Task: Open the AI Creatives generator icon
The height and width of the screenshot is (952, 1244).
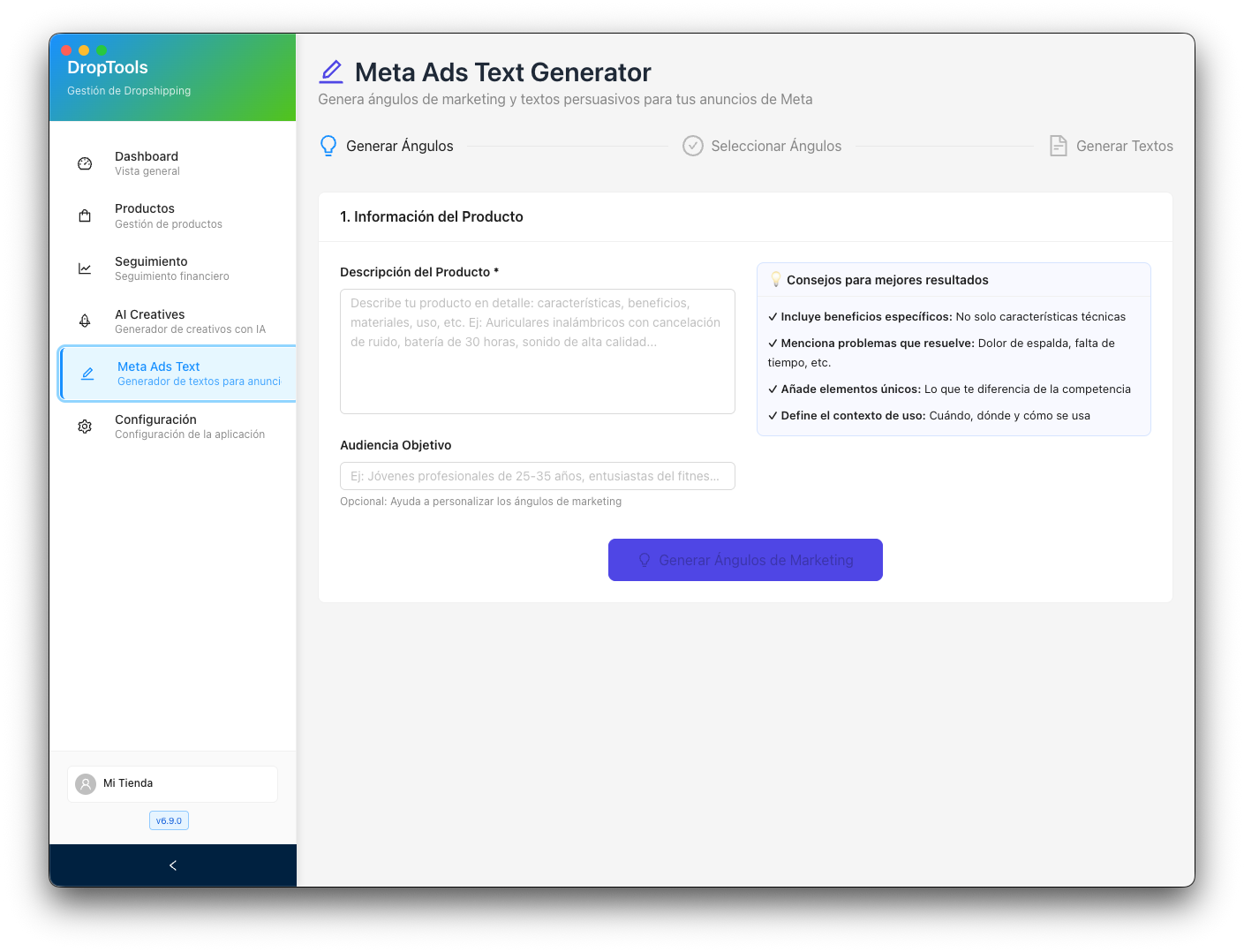Action: (84, 321)
